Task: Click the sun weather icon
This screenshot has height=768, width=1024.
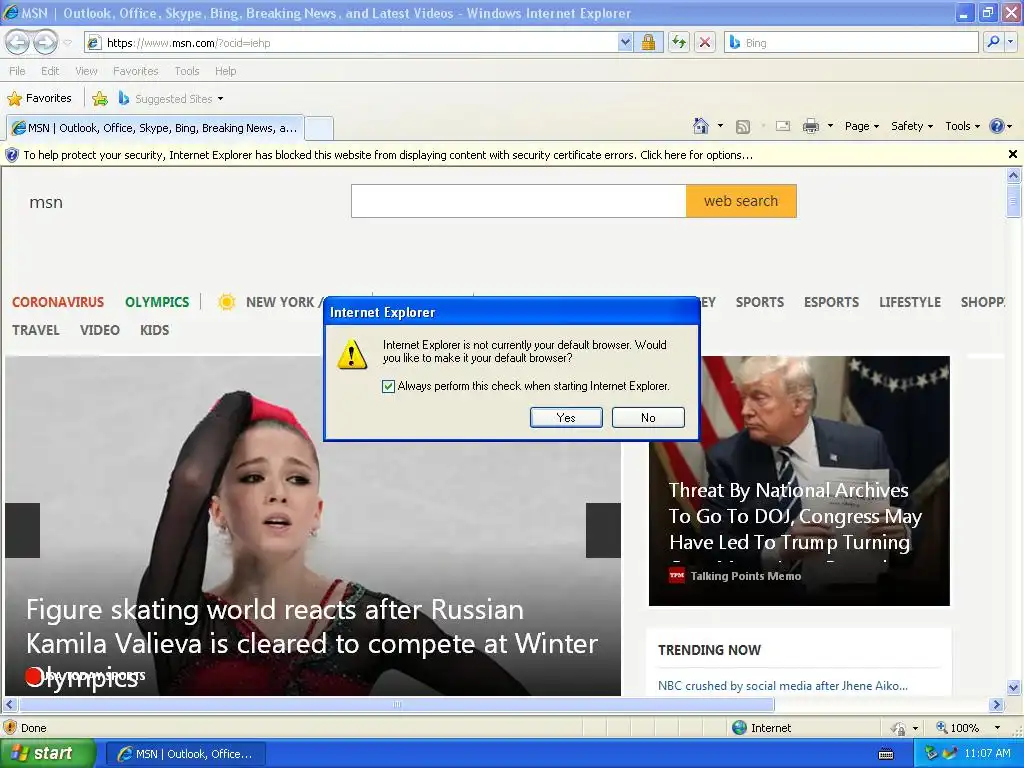Action: pyautogui.click(x=227, y=302)
